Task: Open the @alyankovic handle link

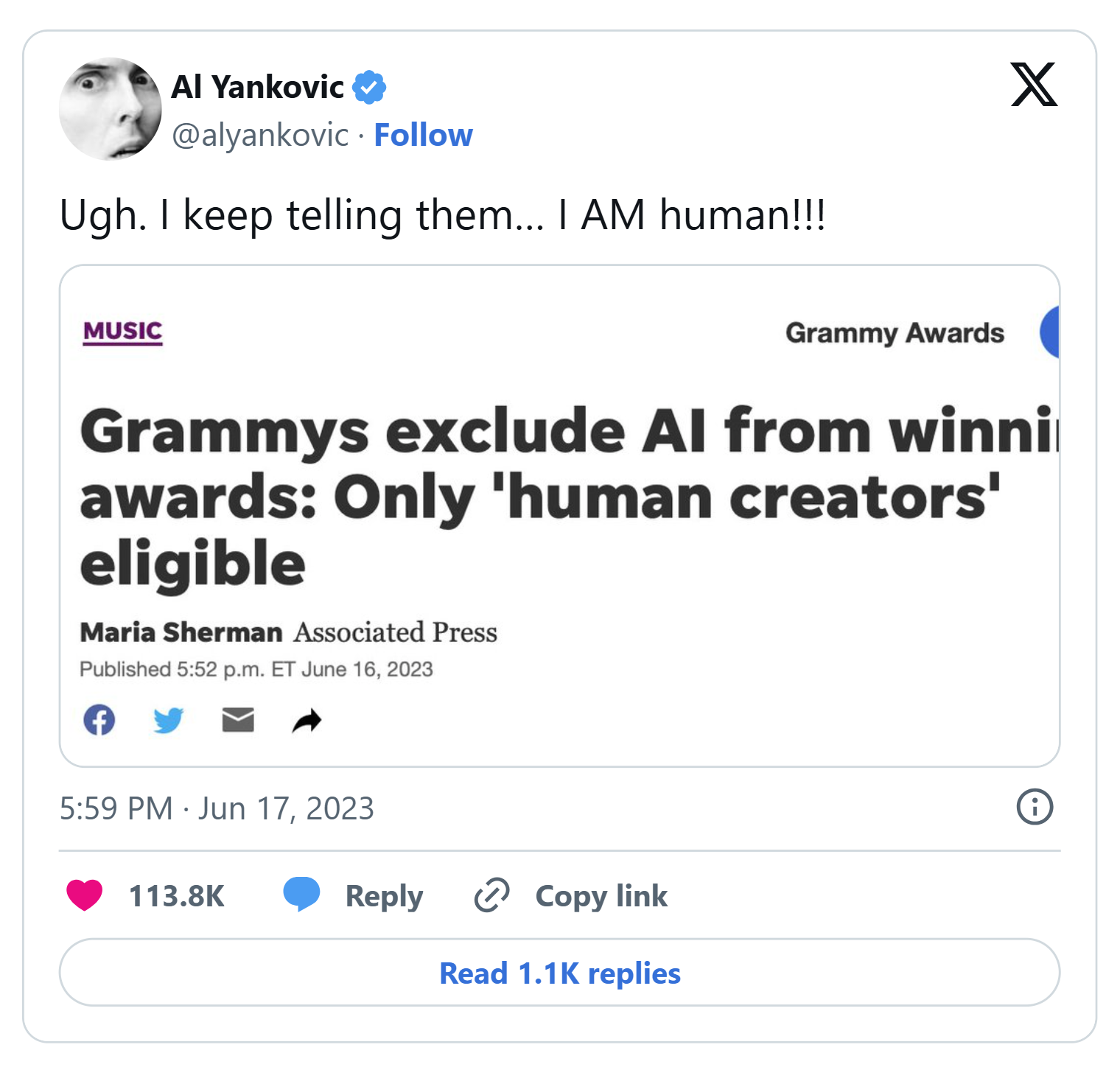Action: click(260, 135)
